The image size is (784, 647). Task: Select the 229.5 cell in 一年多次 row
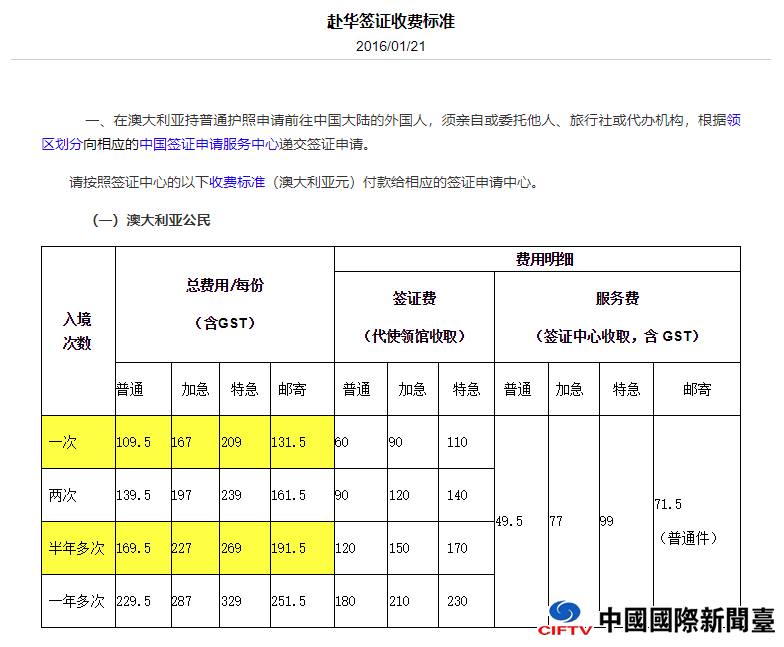[x=144, y=601]
